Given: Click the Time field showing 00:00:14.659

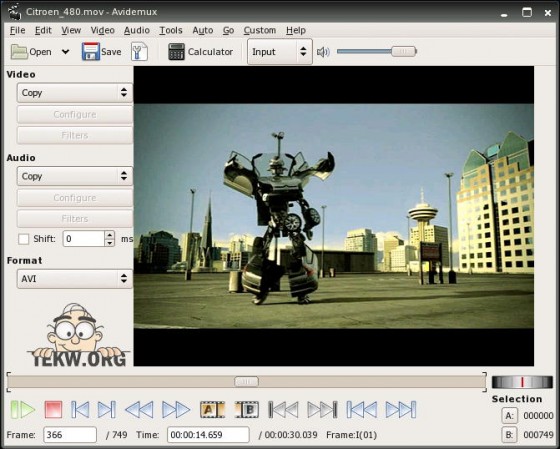Looking at the screenshot, I should pyautogui.click(x=208, y=435).
